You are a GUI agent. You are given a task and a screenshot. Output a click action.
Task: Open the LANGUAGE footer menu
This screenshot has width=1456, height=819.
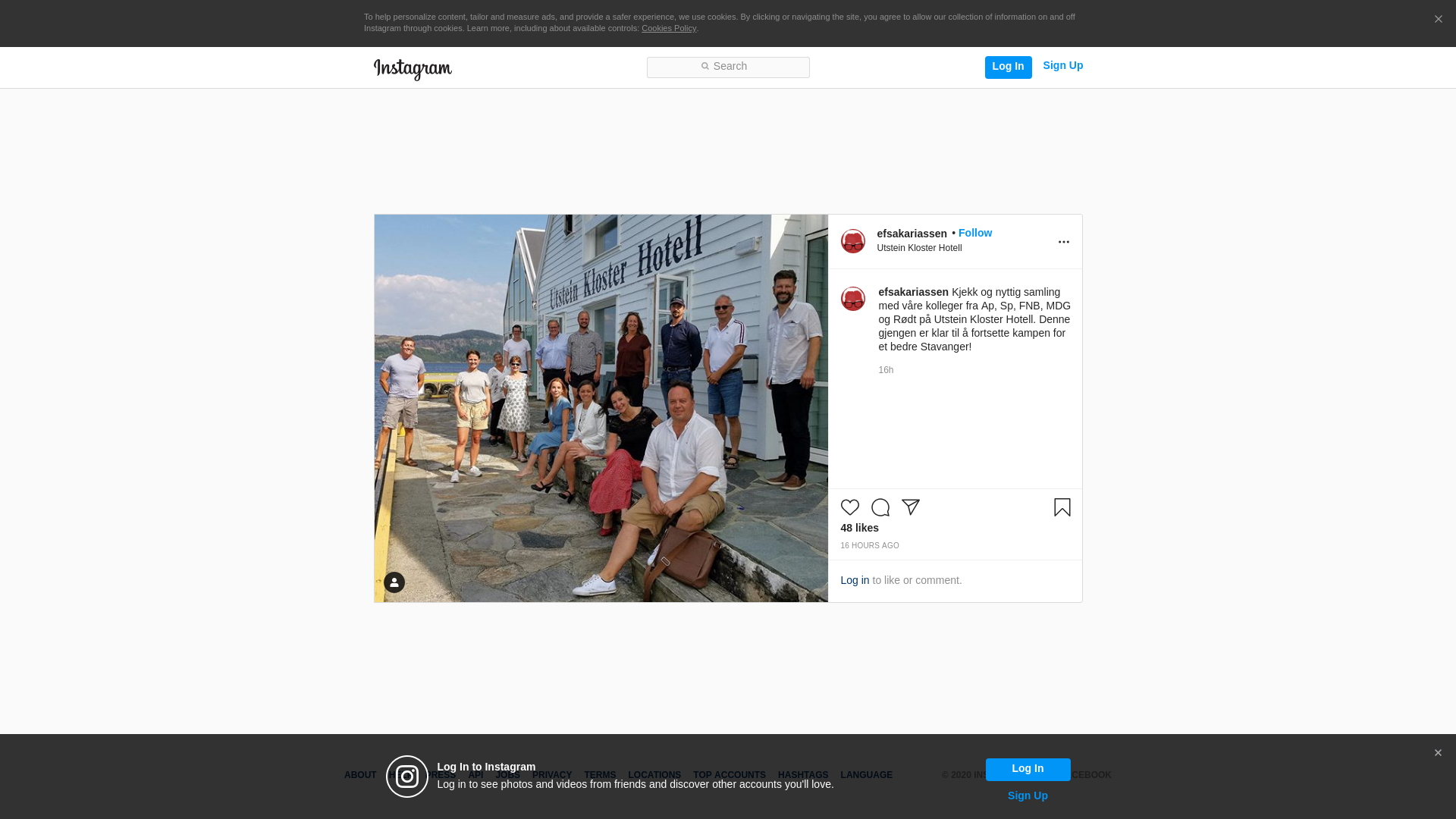(866, 775)
